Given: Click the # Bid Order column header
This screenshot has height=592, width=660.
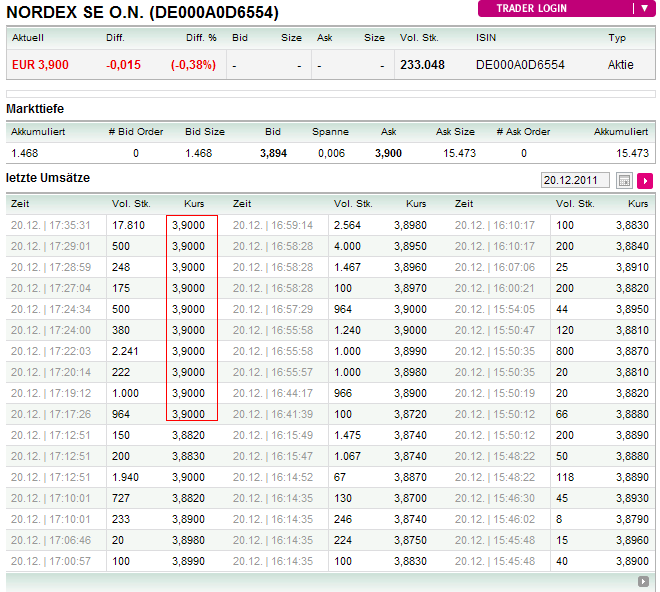Looking at the screenshot, I should point(136,132).
